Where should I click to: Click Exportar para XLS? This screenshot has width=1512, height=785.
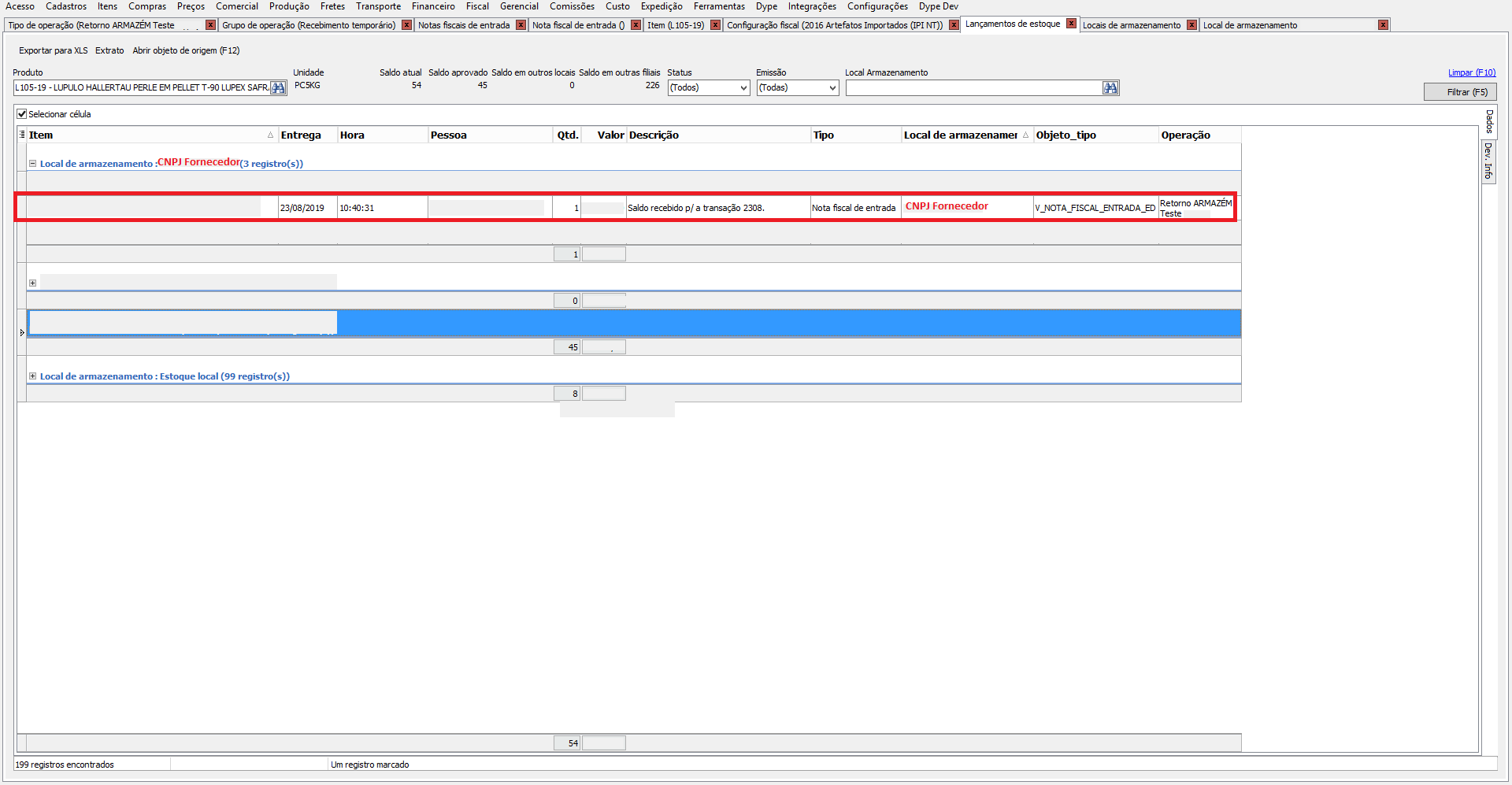[54, 50]
